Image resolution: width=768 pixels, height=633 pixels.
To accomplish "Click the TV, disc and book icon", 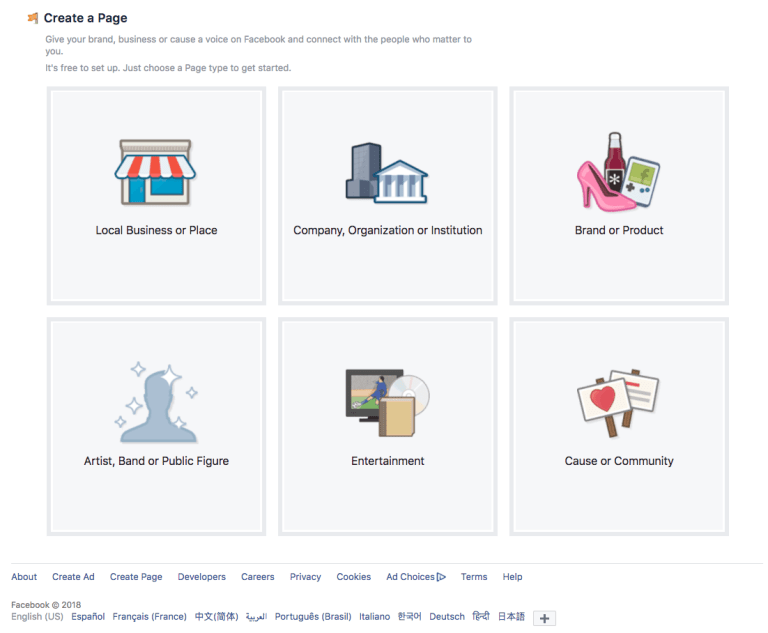I will (387, 403).
